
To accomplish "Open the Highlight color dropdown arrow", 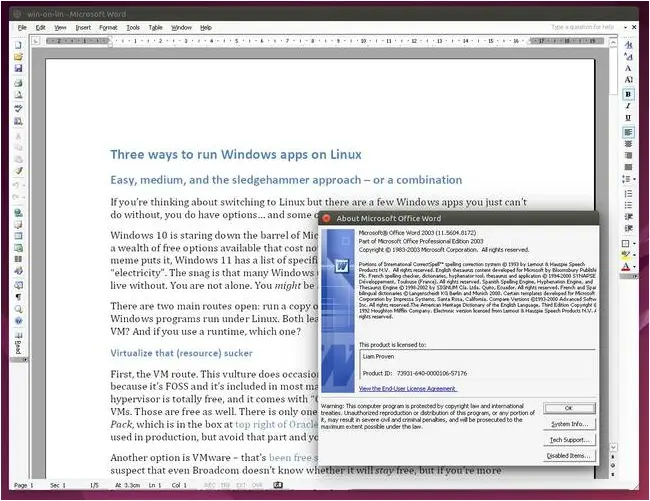I will click(634, 255).
